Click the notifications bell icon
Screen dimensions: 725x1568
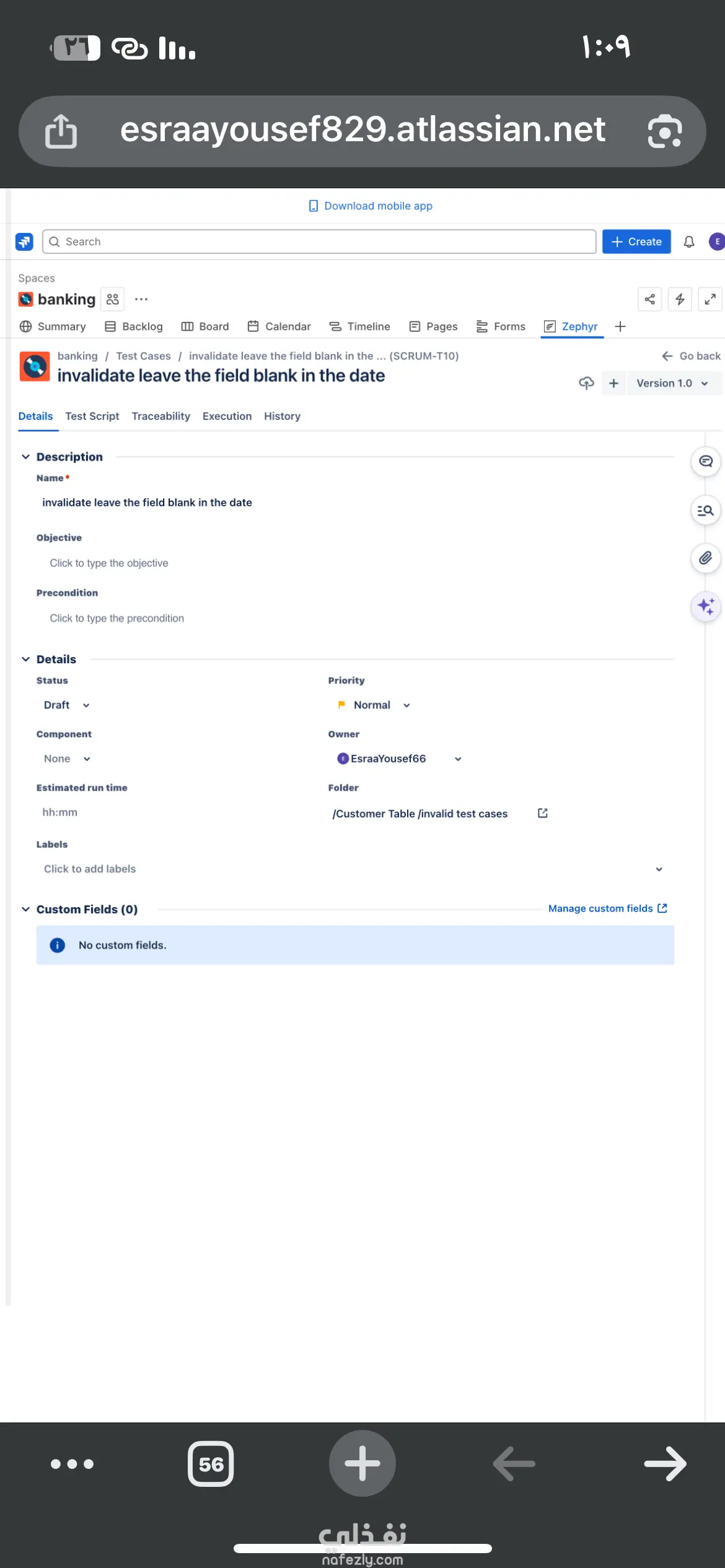(688, 242)
